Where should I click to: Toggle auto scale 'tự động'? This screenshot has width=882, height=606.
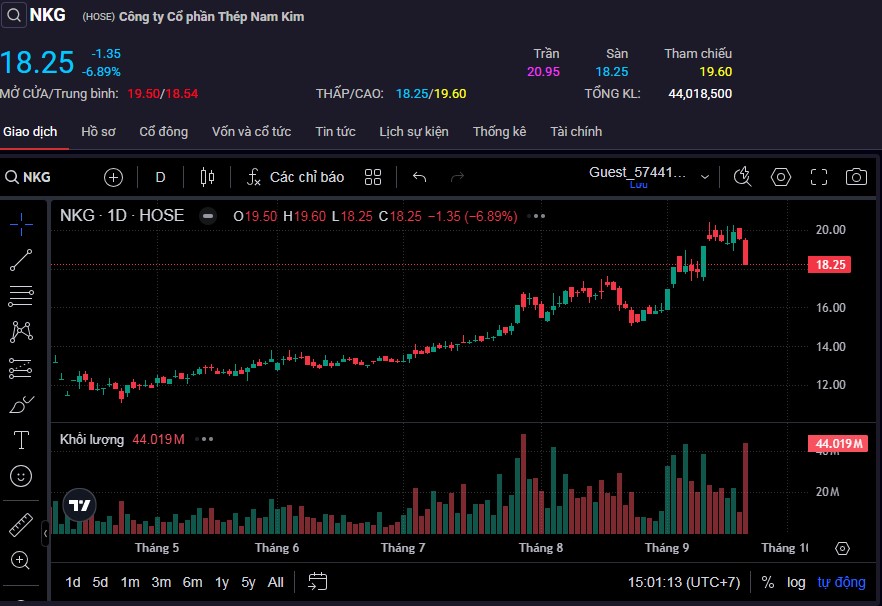(x=841, y=582)
